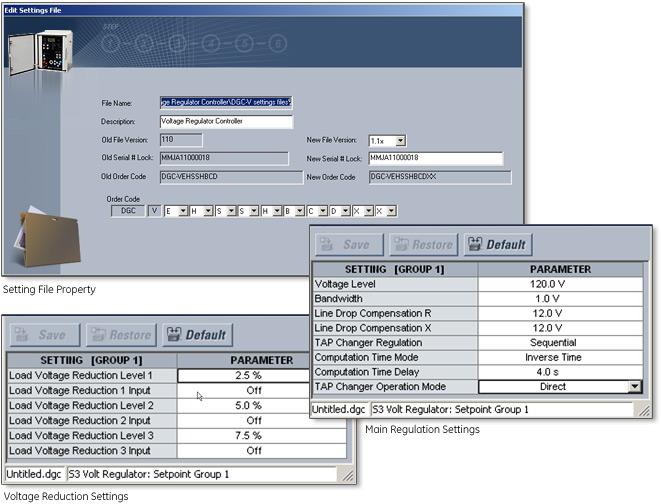This screenshot has width=661, height=504.
Task: Open the order code dropdown showing B
Action: pos(301,211)
